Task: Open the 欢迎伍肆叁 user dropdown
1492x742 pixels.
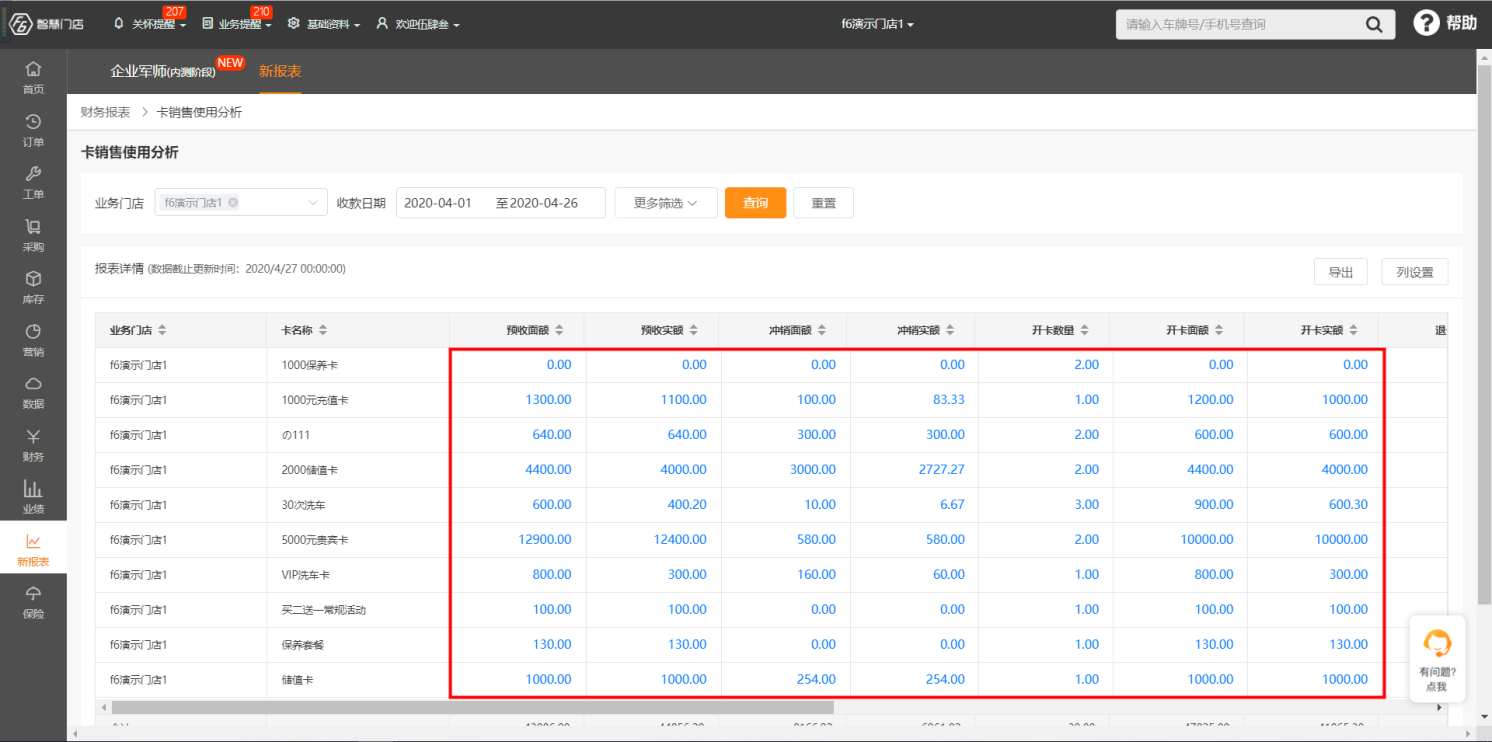Action: pyautogui.click(x=418, y=24)
